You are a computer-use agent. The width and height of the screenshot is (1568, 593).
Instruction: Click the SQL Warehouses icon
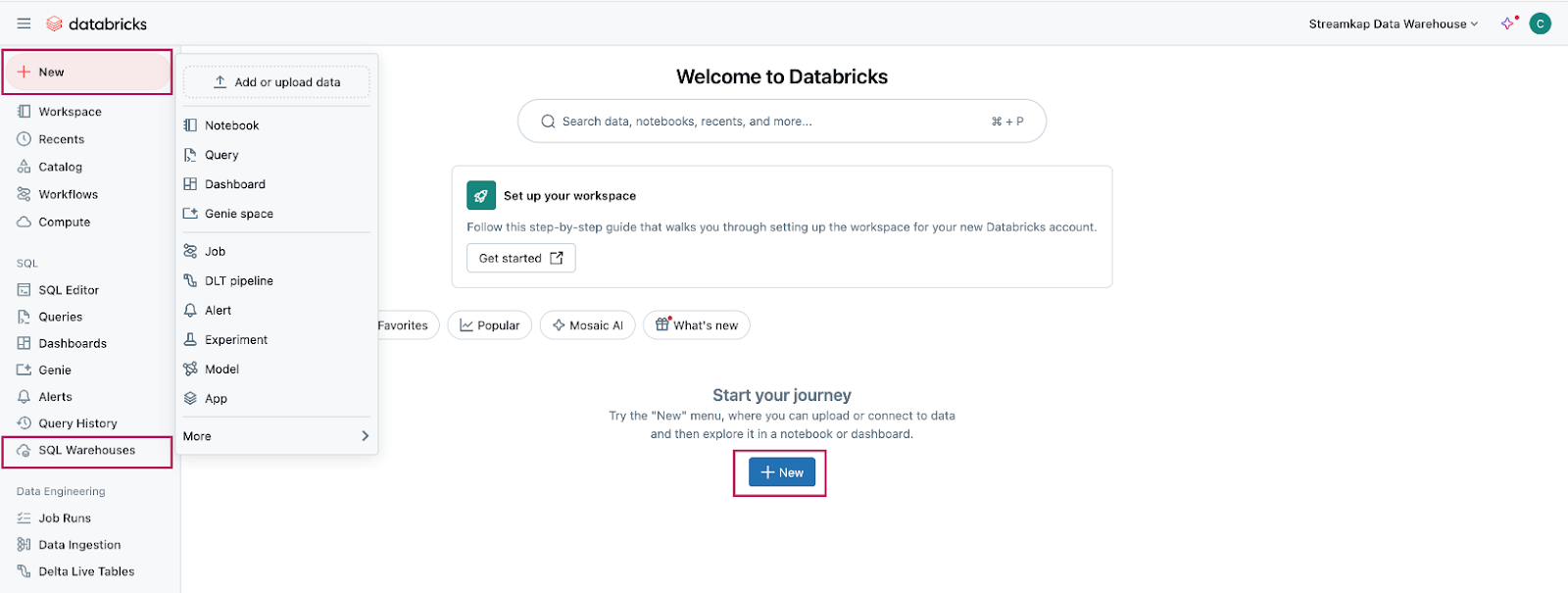[x=24, y=451]
